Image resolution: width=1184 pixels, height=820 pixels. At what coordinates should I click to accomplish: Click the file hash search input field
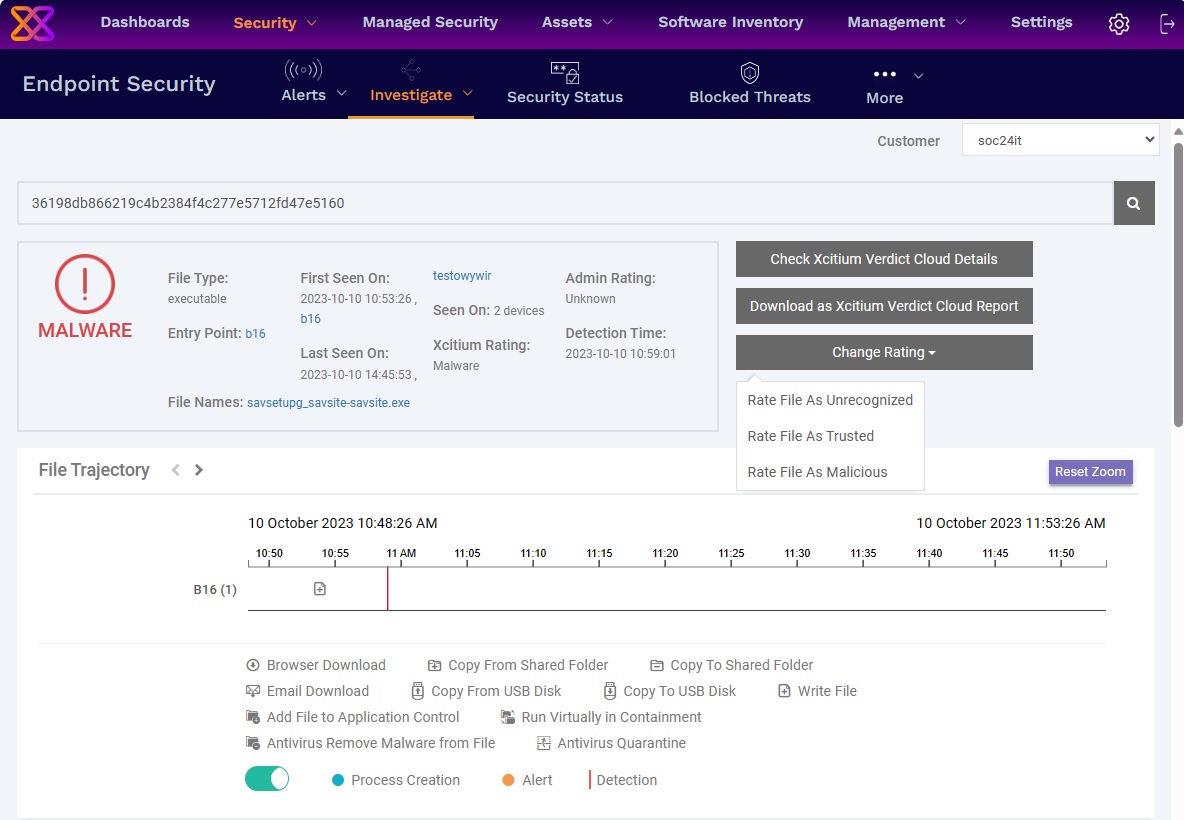point(566,202)
